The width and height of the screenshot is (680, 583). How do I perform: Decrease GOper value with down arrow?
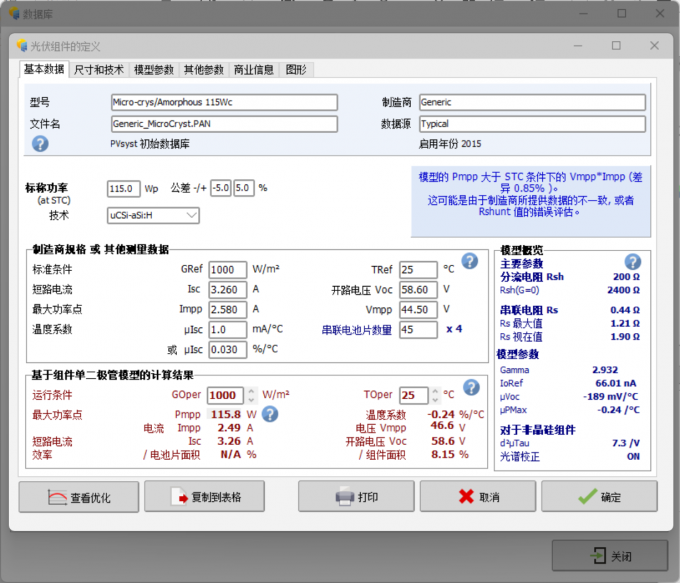[x=252, y=399]
